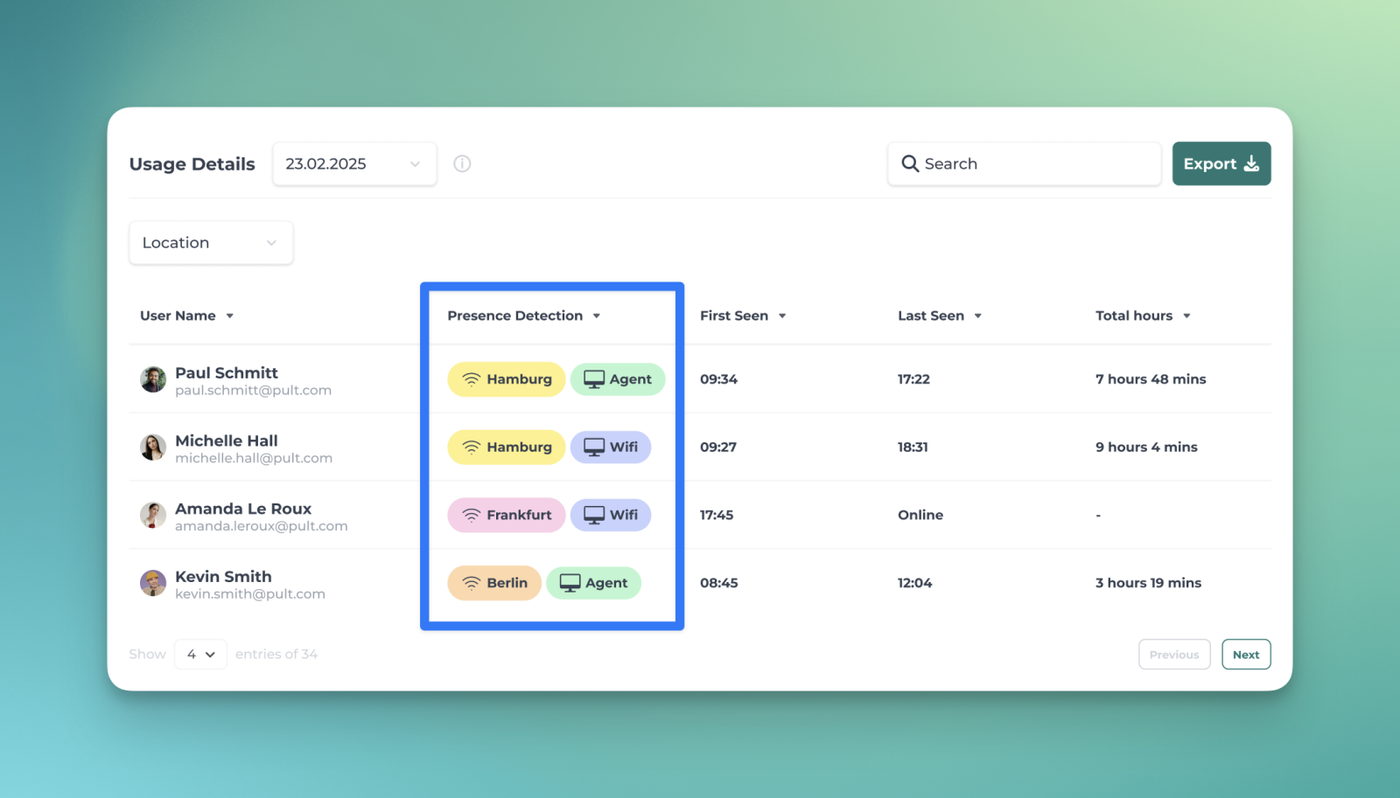
Task: Sort the table by First Seen
Action: [743, 316]
